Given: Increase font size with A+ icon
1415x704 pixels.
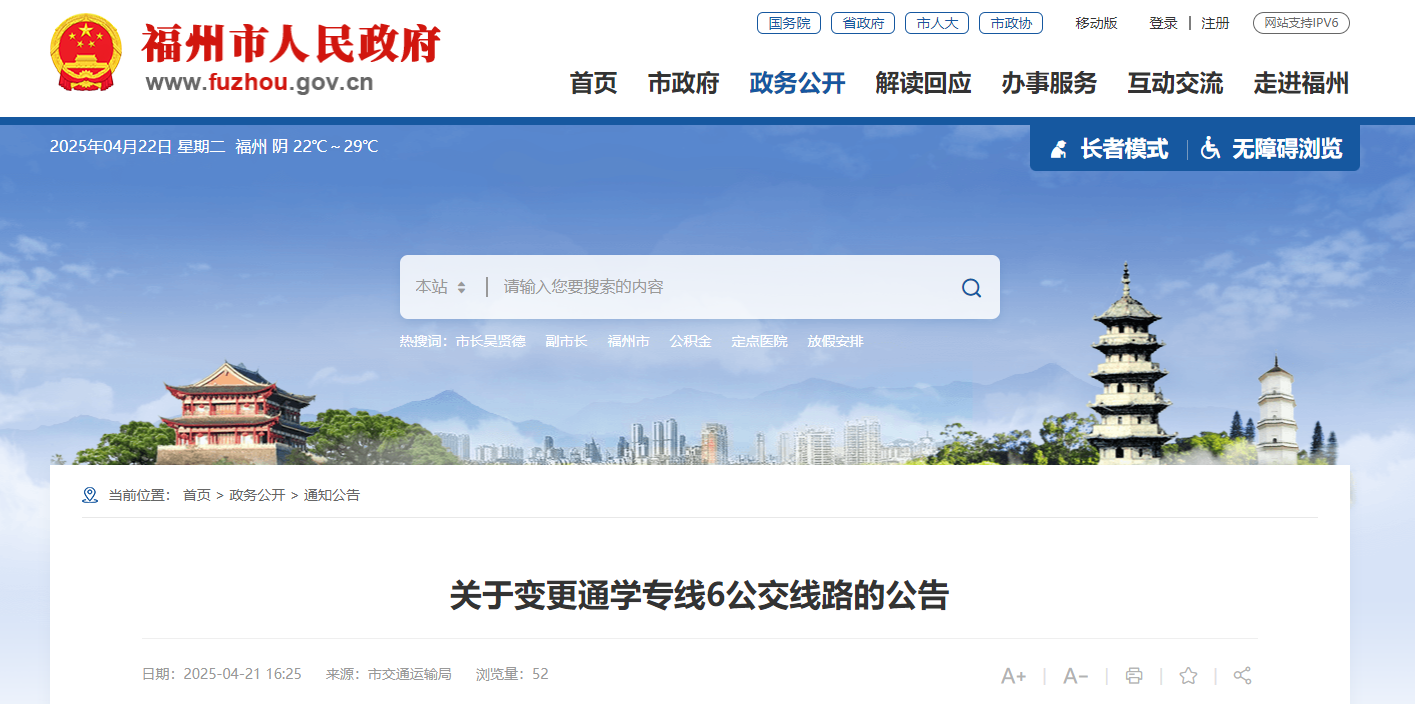Looking at the screenshot, I should [1014, 676].
